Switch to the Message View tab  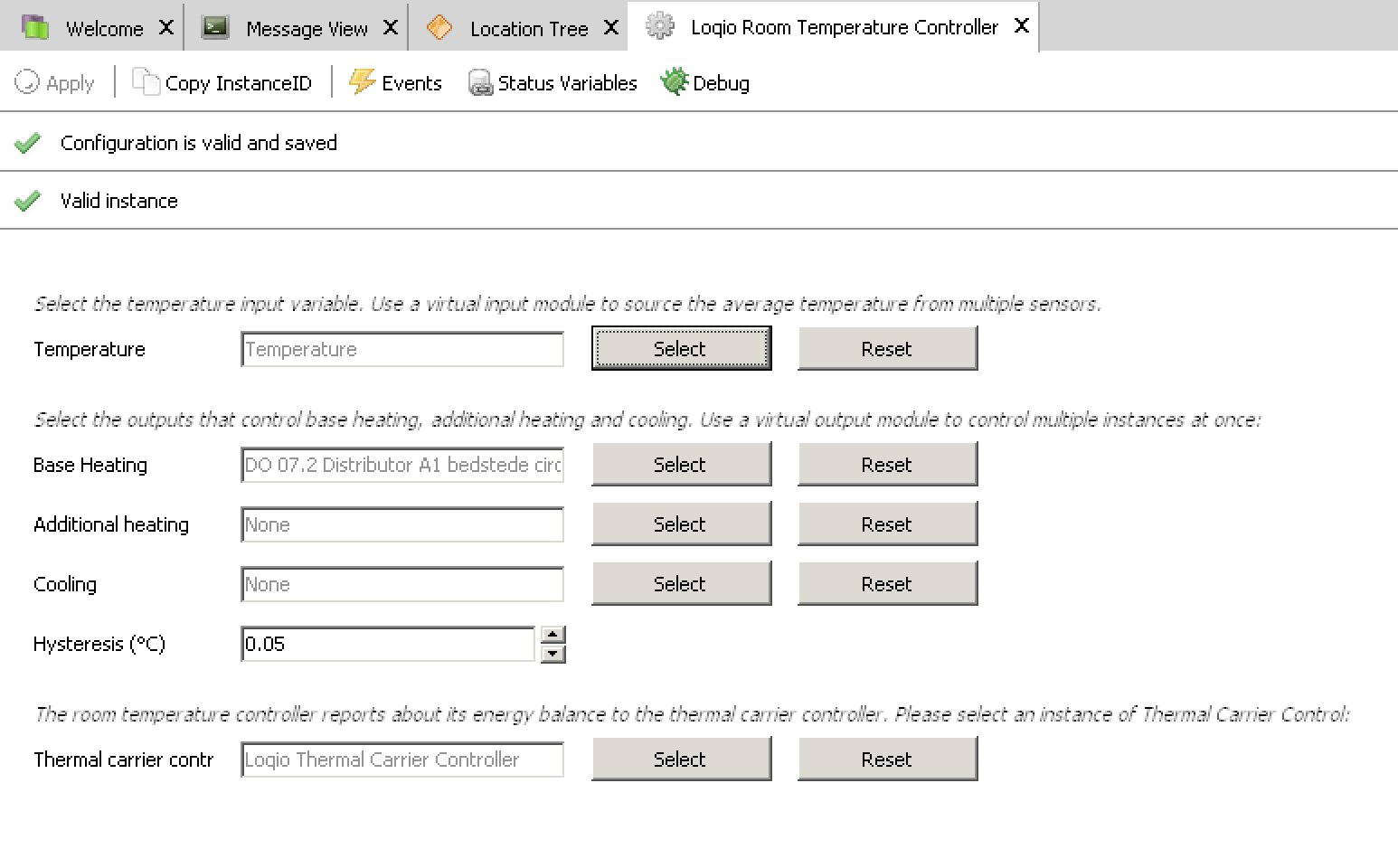pyautogui.click(x=306, y=29)
